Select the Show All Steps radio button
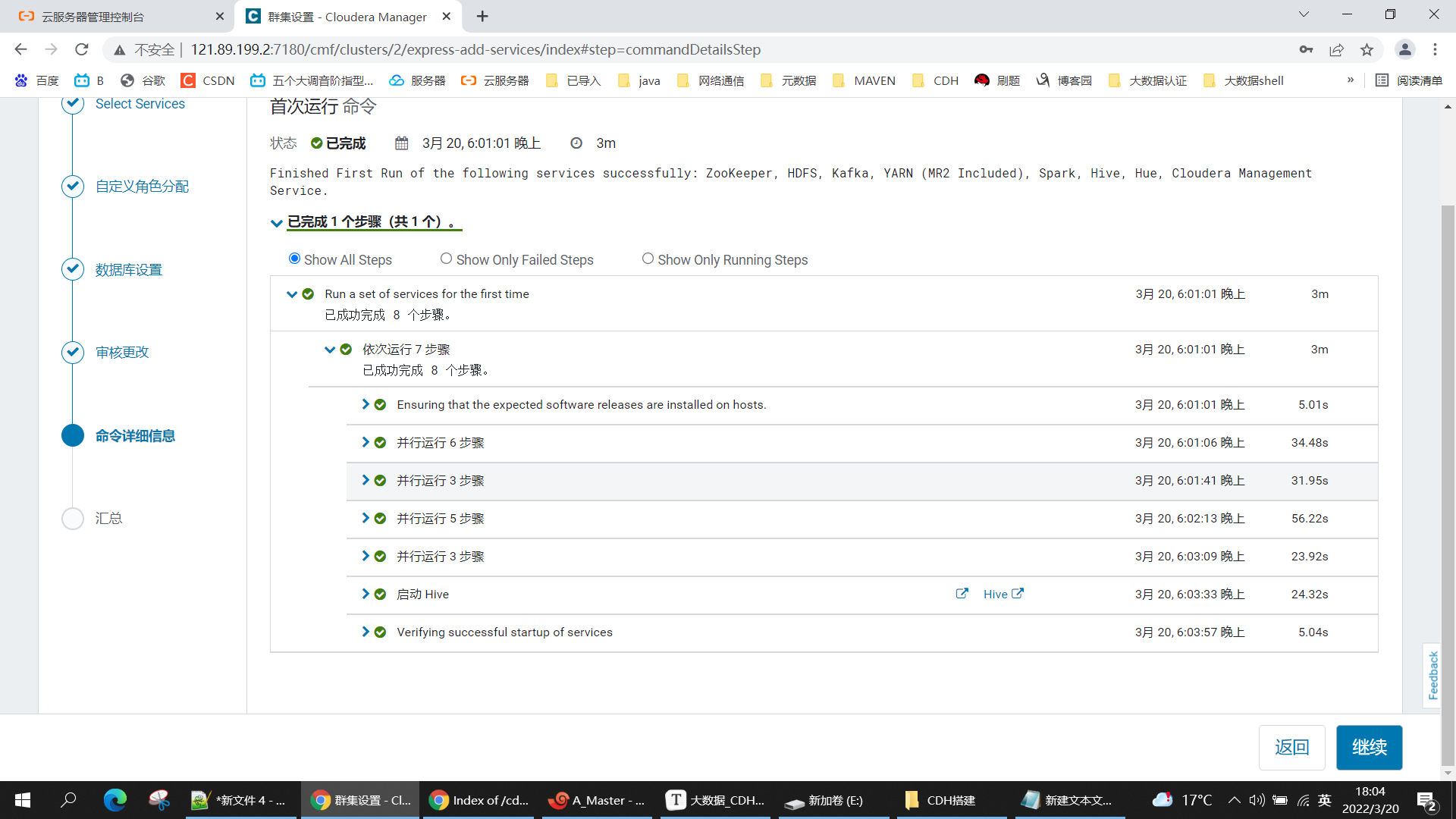 point(294,259)
